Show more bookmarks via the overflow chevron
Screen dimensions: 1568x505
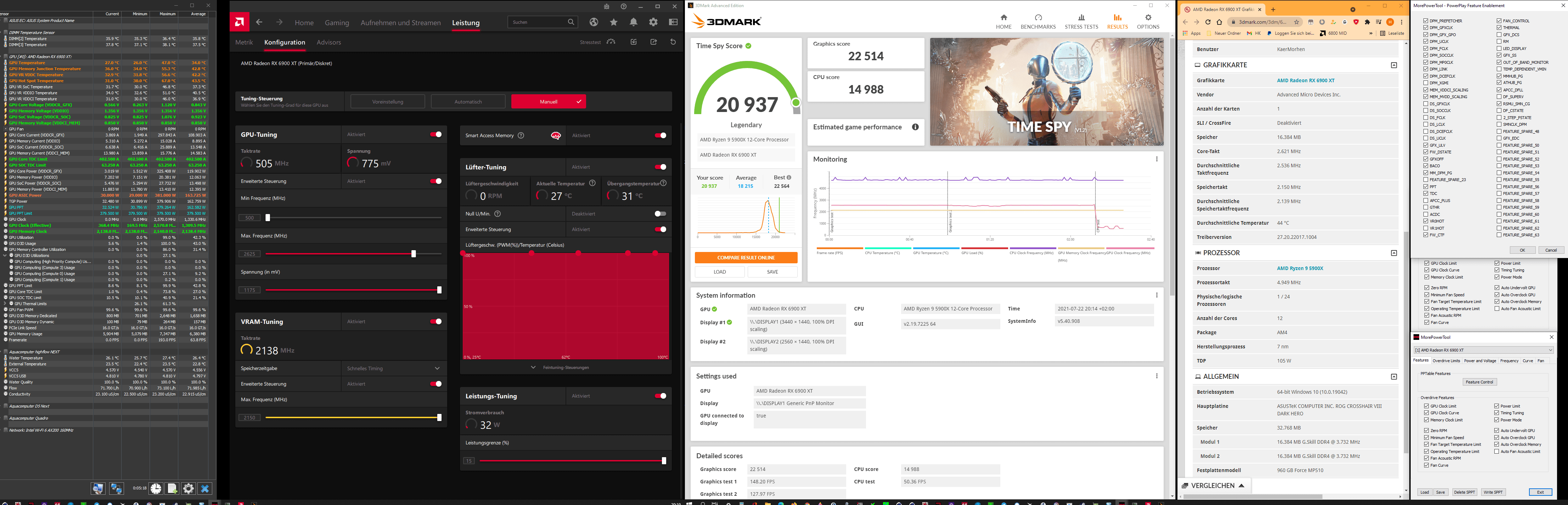coord(1371,33)
